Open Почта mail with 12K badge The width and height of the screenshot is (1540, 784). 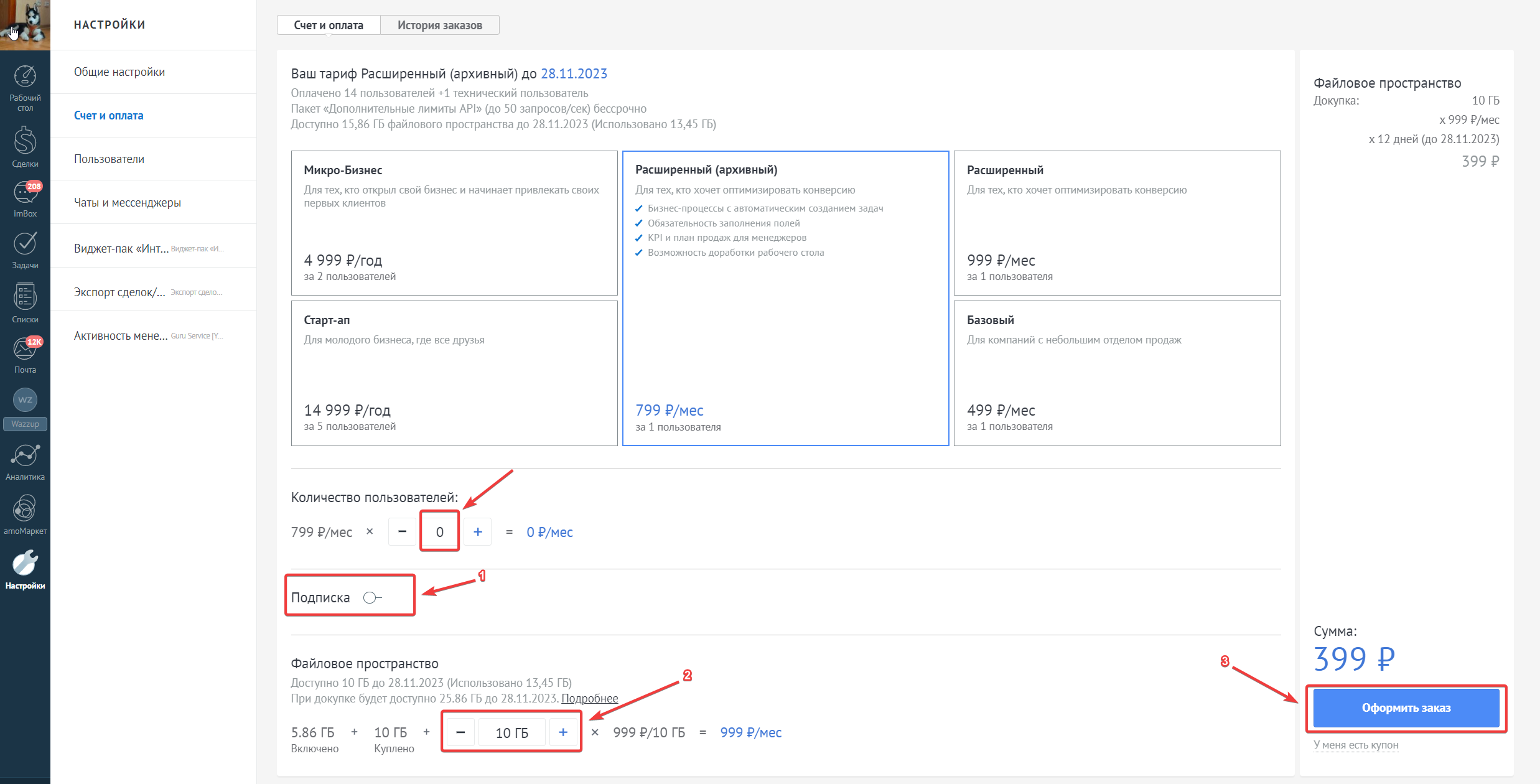click(x=25, y=355)
